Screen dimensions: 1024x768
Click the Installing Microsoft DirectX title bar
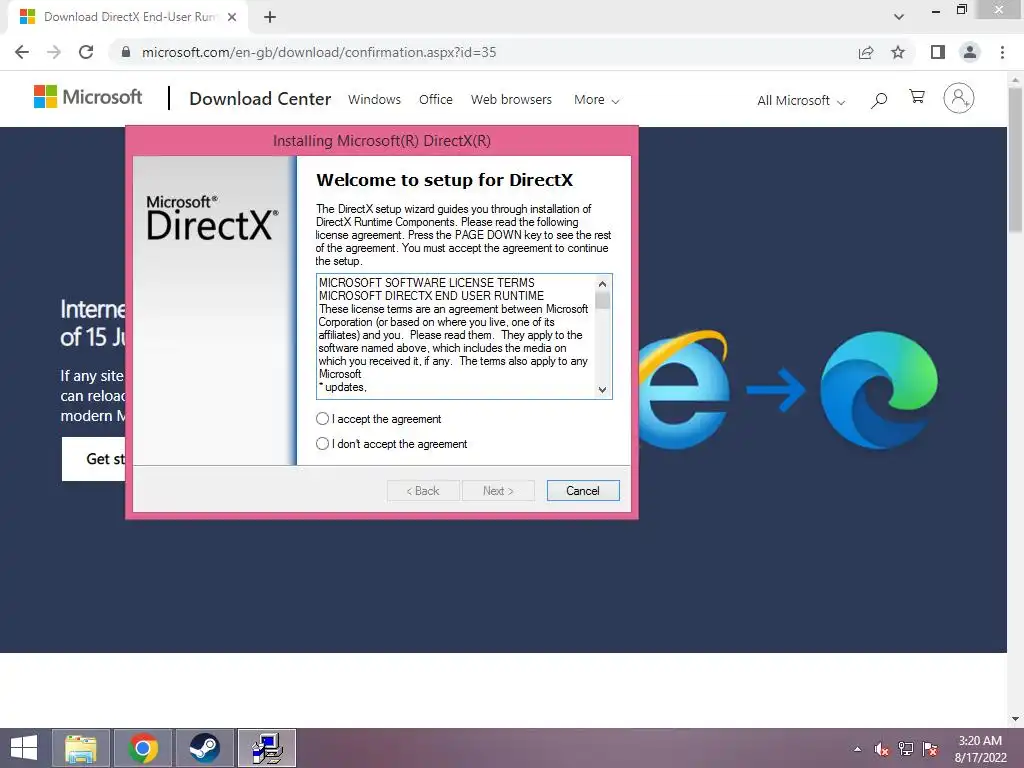click(382, 141)
